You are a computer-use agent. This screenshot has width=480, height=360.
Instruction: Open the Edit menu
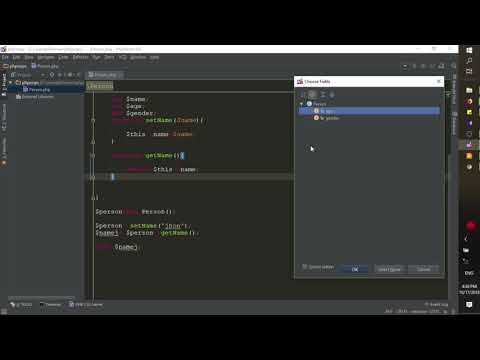pos(16,57)
